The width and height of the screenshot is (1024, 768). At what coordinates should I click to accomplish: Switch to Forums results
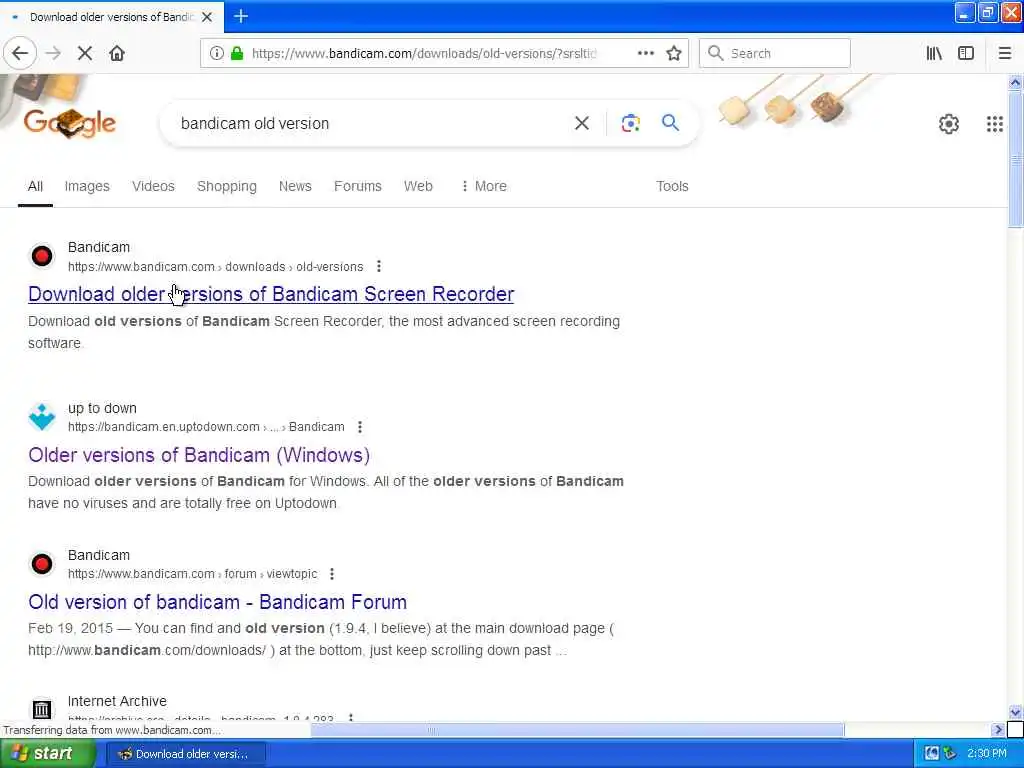pos(358,187)
